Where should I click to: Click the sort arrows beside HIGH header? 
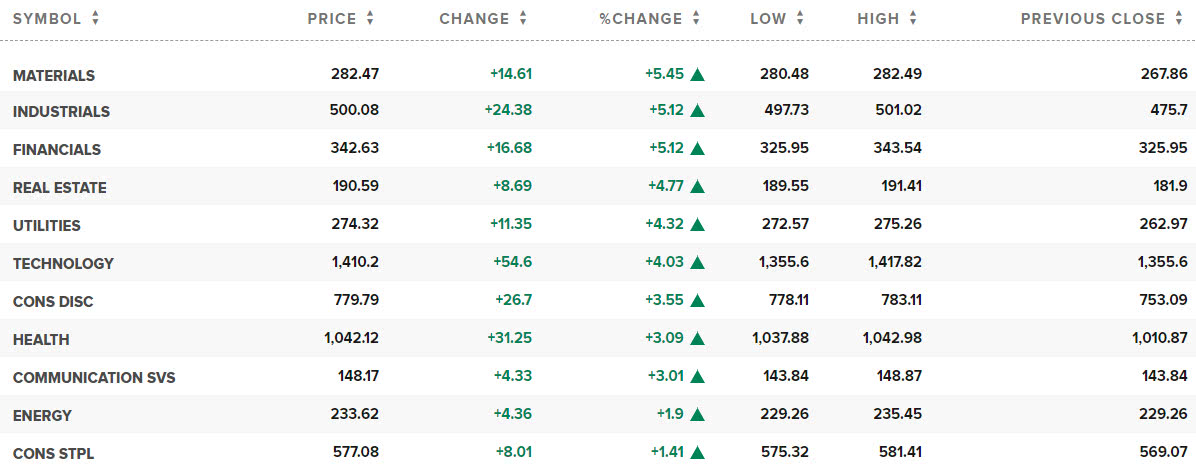[x=913, y=19]
